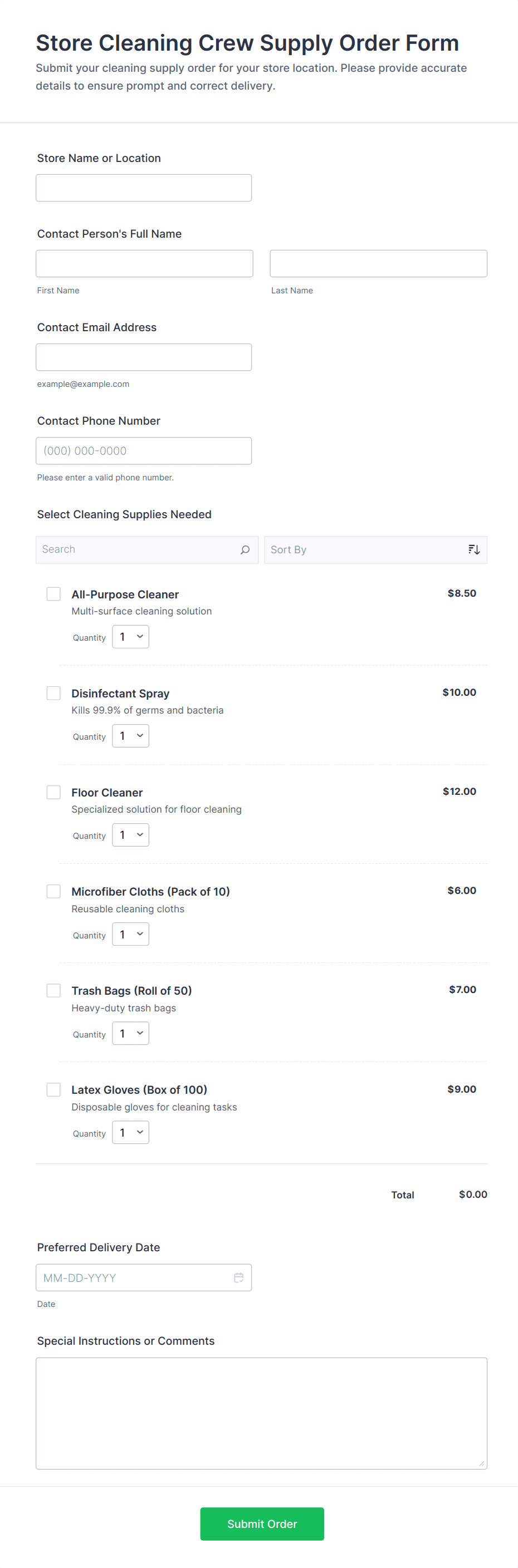
Task: Enable the Floor Cleaner checkbox
Action: 53,792
